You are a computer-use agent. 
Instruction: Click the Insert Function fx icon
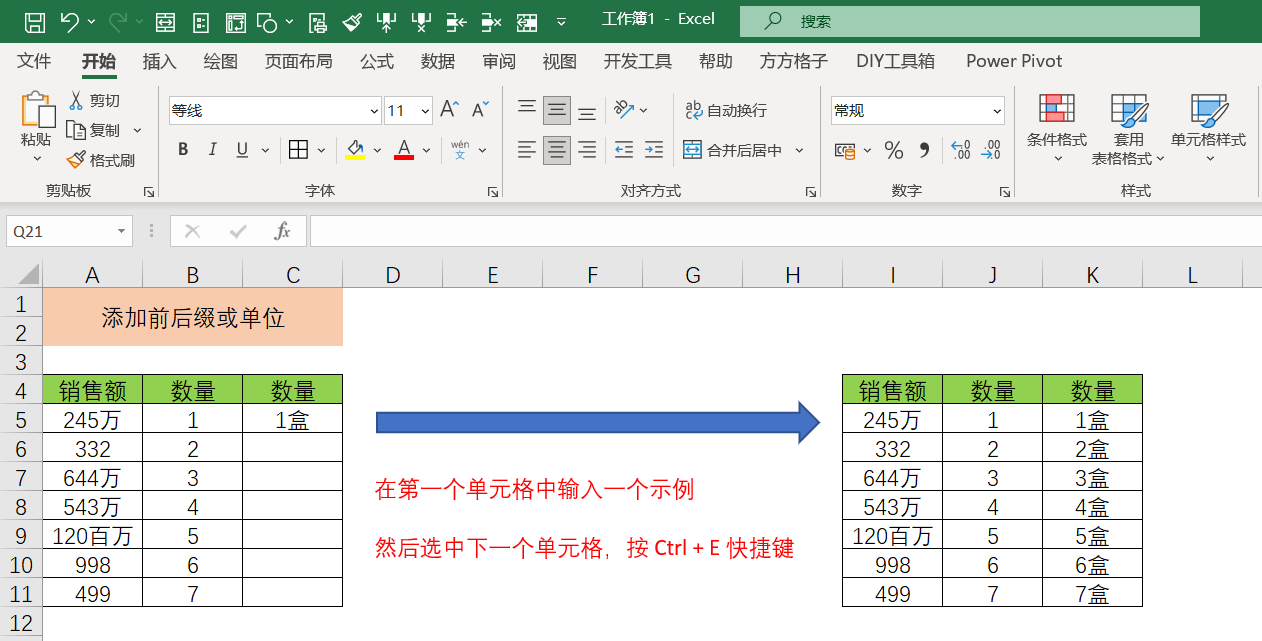pos(283,231)
